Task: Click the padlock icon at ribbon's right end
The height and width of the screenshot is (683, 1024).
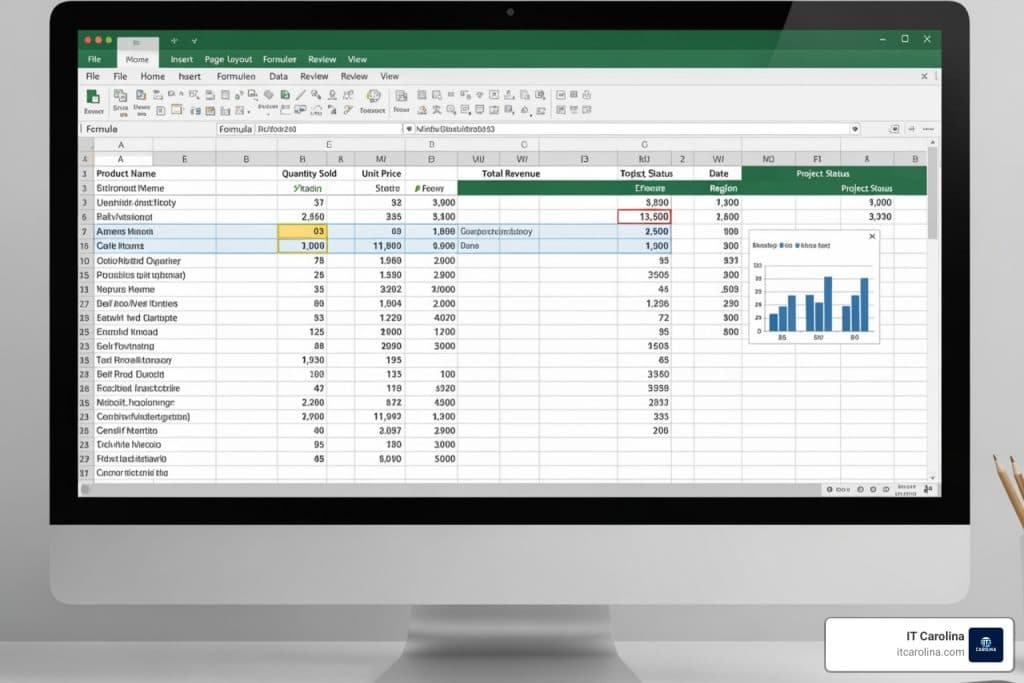Action: coord(586,95)
